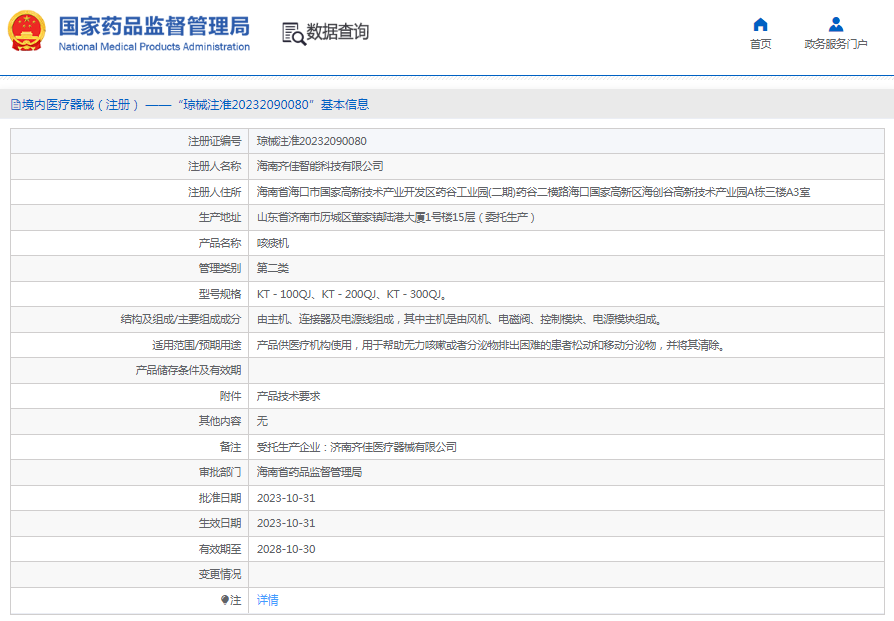Click the 结构及组成/主要组成成分 label
894x621 pixels.
(181, 319)
